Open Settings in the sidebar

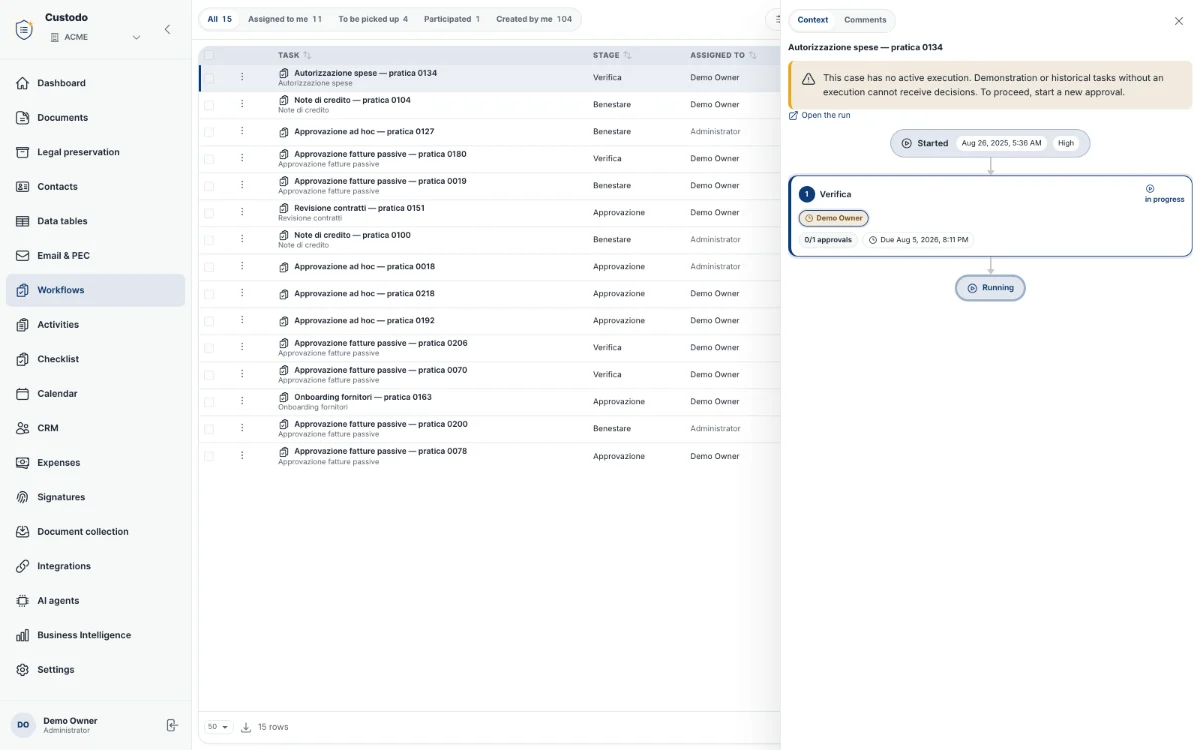[x=95, y=670]
